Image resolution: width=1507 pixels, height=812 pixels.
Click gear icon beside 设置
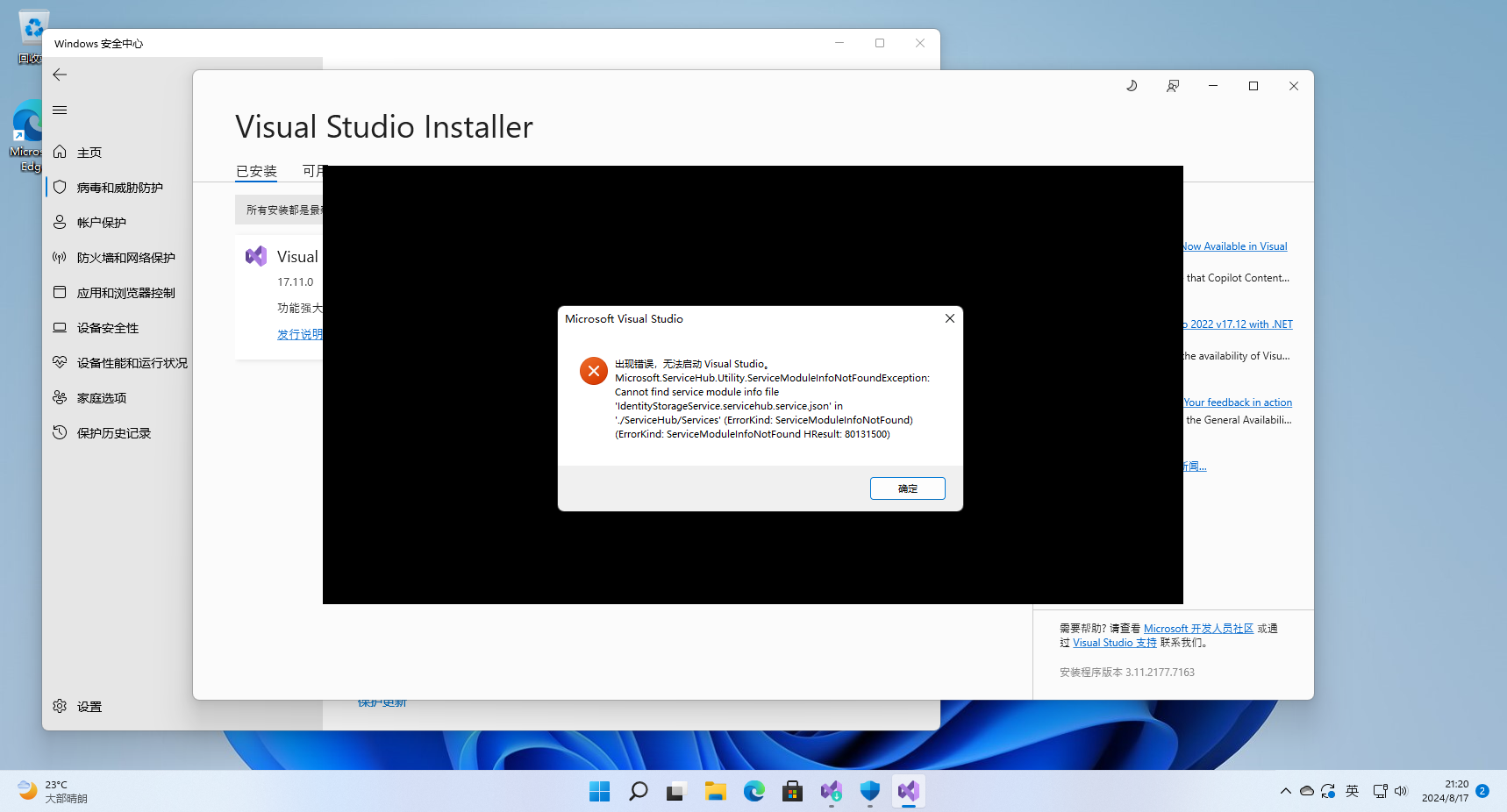pos(60,706)
